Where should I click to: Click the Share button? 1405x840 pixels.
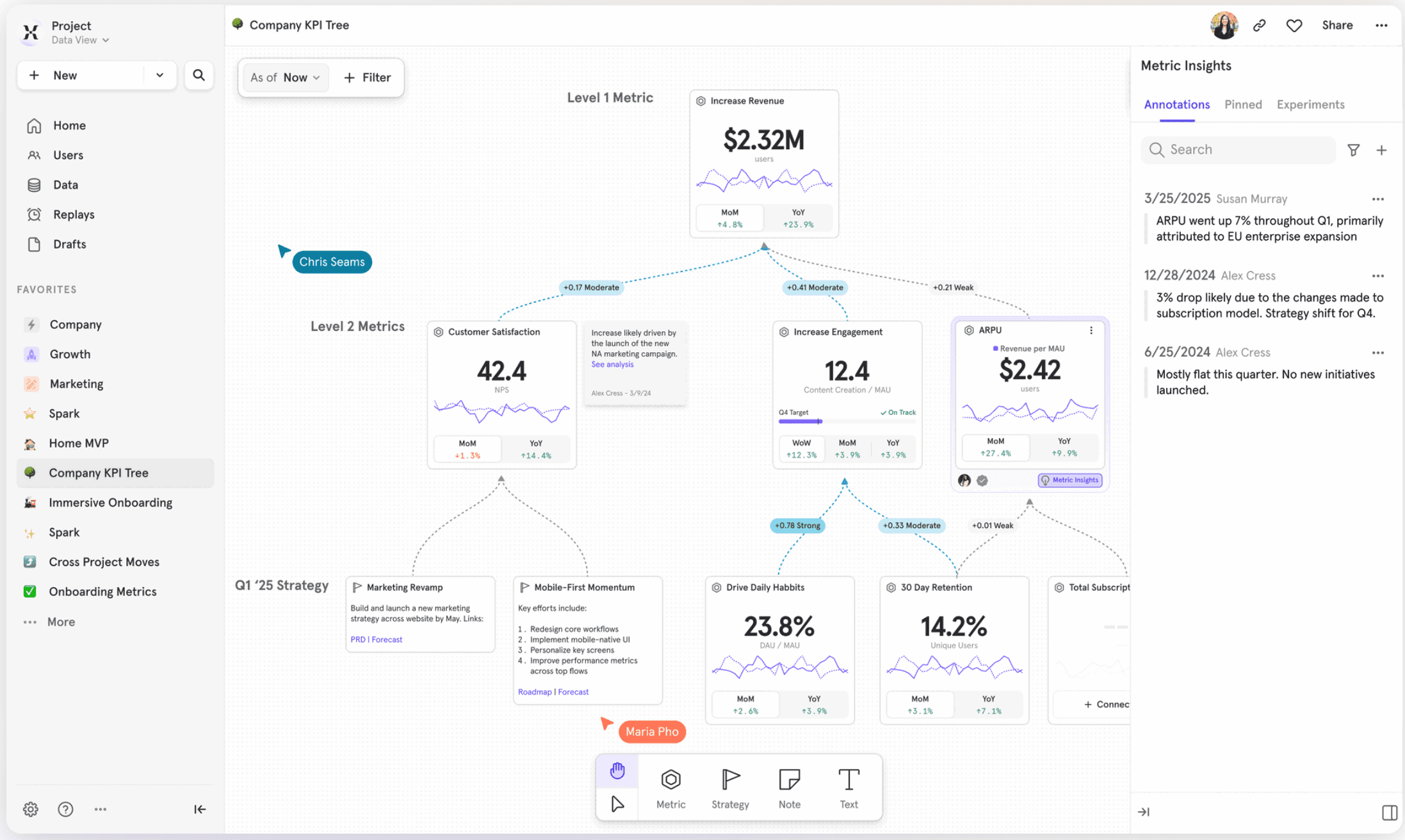(x=1336, y=26)
